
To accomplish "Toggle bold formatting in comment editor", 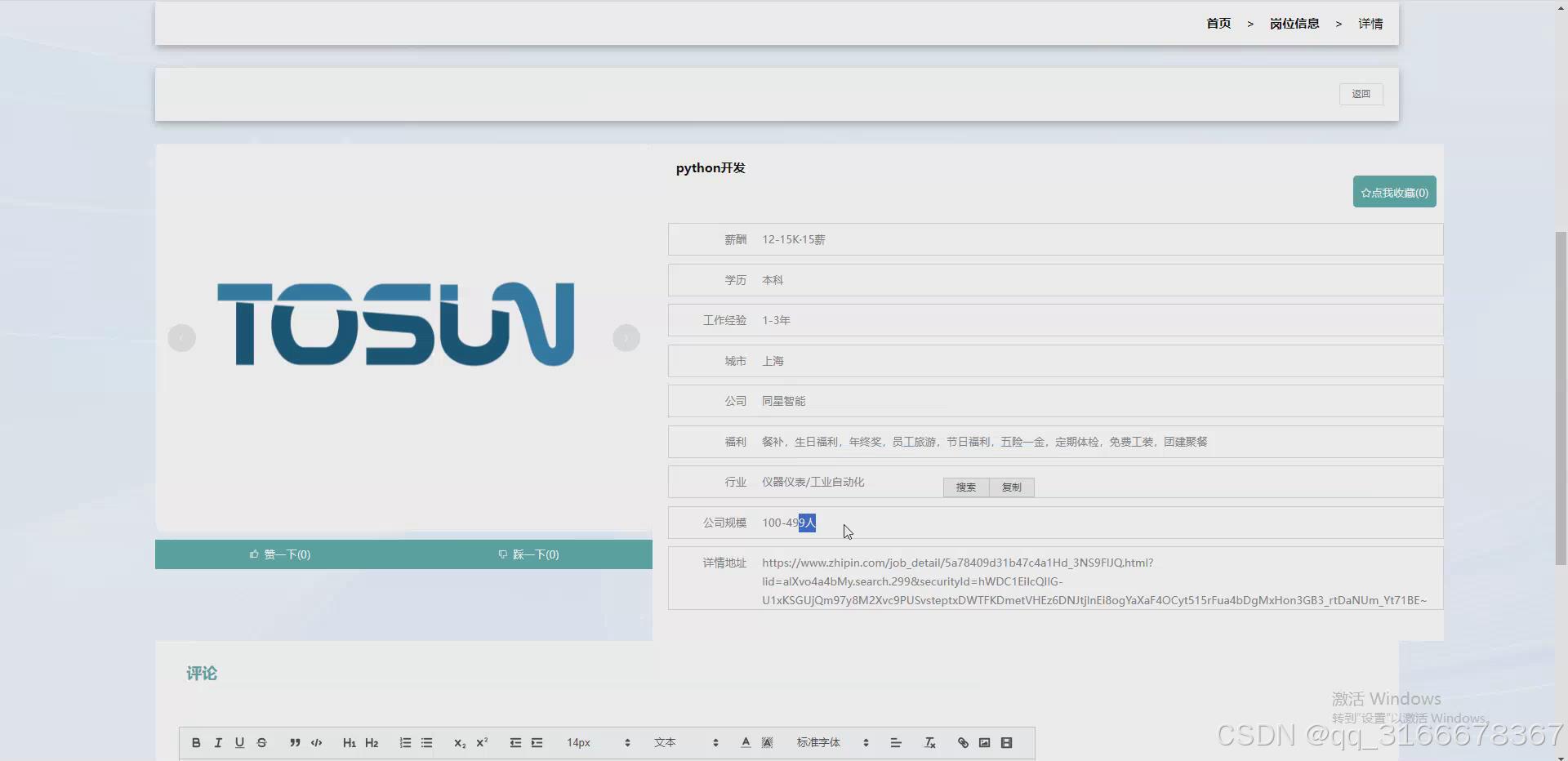I will click(196, 743).
